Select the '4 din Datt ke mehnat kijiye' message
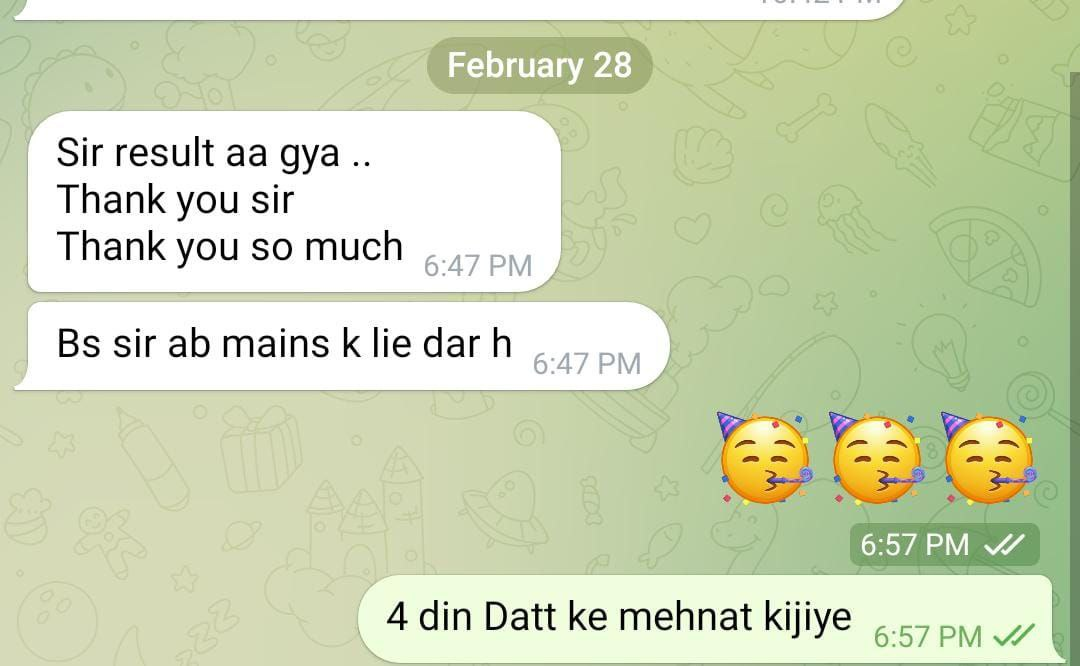Screen dimensions: 1080x666 click(709, 619)
